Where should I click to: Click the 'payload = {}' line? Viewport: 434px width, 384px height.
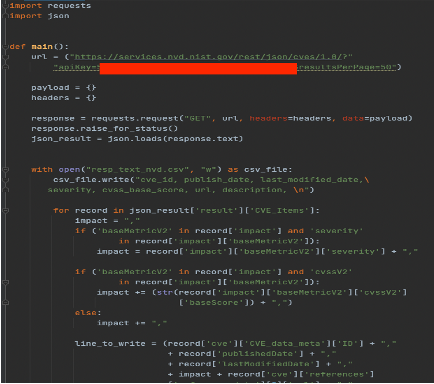64,88
